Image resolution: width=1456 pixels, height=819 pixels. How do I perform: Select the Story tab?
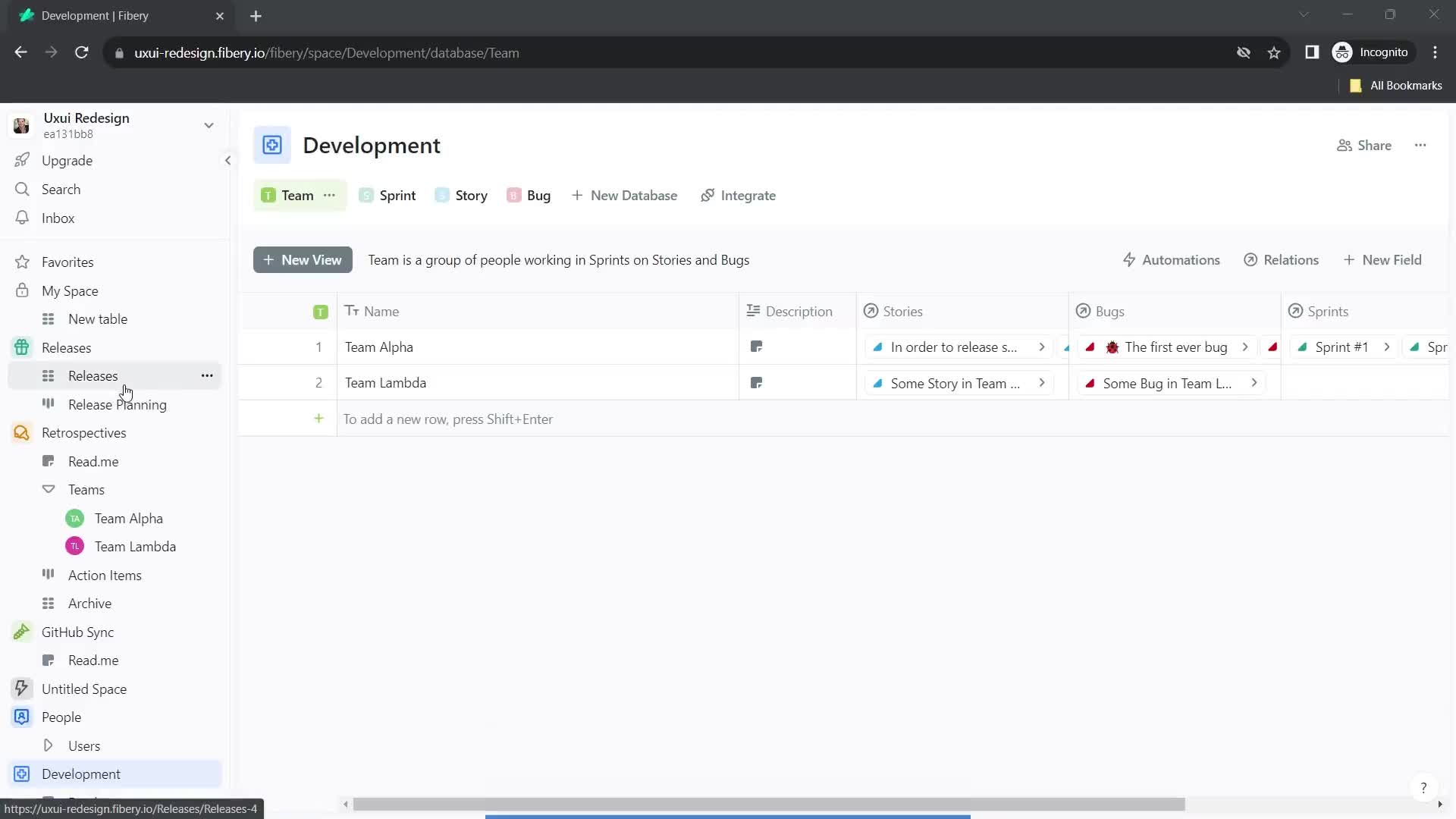coord(471,195)
